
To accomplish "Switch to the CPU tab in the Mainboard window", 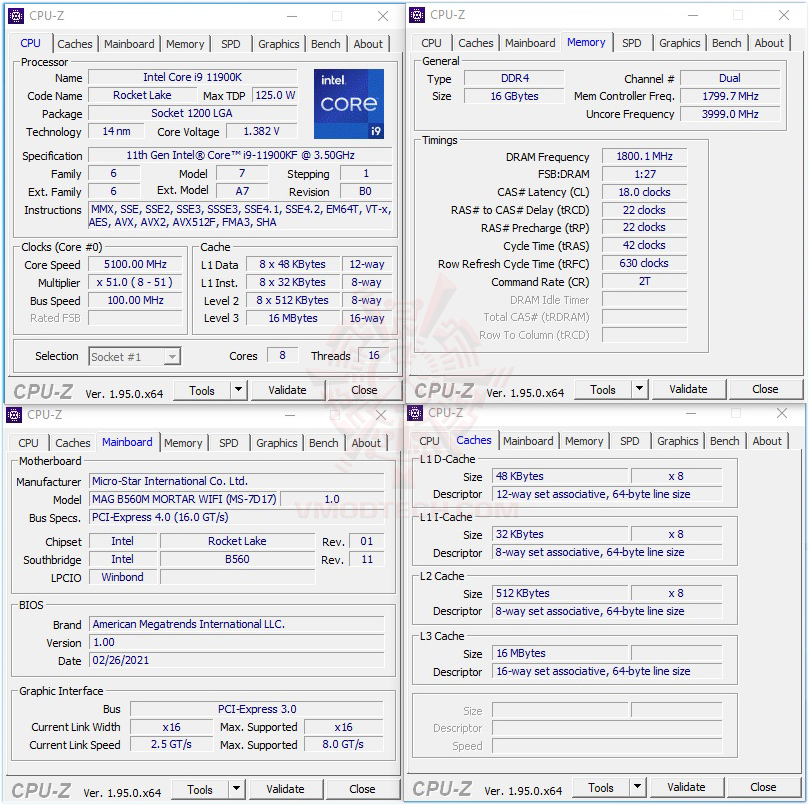I will (27, 443).
